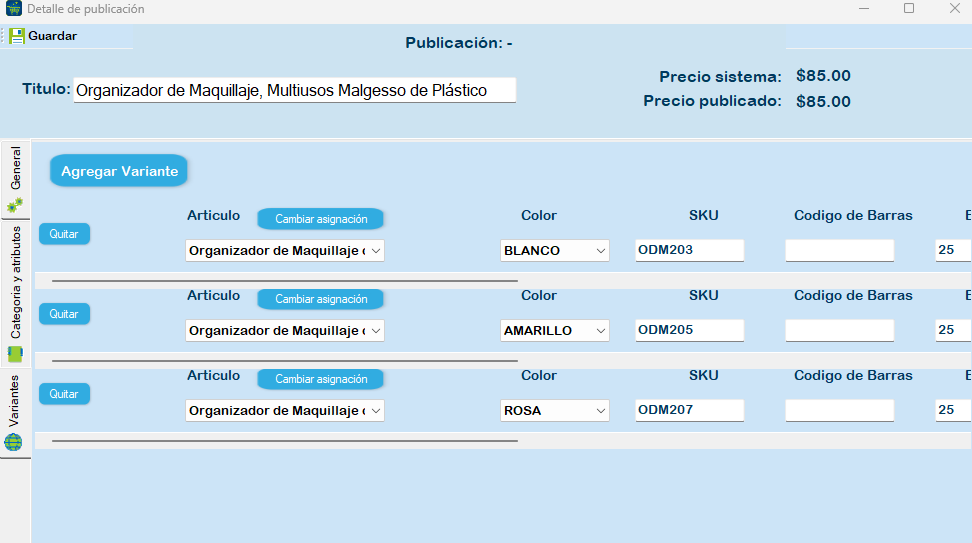Select the Variantes side tab
The image size is (972, 543).
pyautogui.click(x=15, y=402)
